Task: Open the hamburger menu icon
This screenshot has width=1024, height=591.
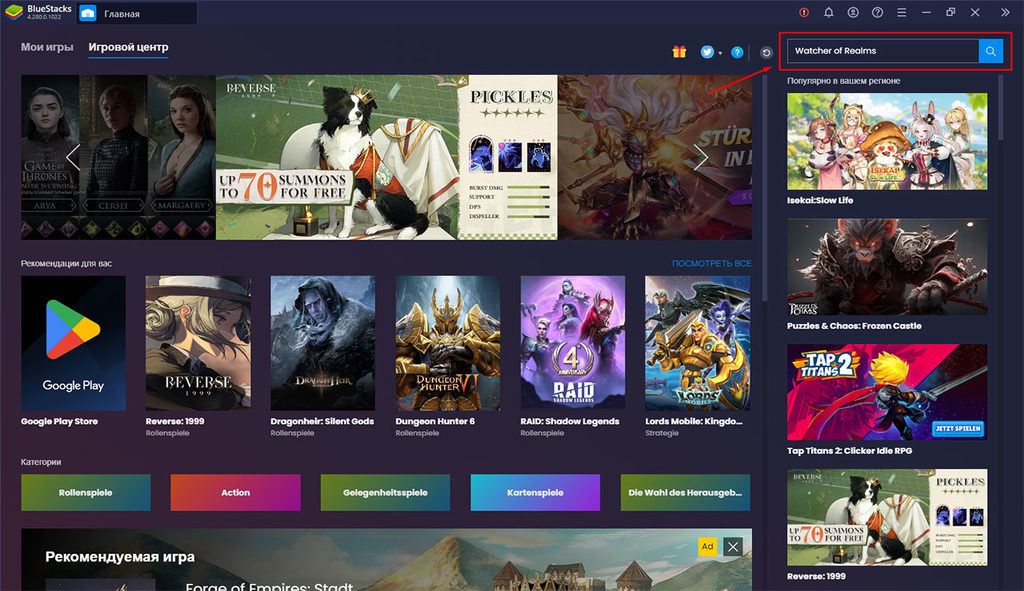Action: [x=901, y=12]
